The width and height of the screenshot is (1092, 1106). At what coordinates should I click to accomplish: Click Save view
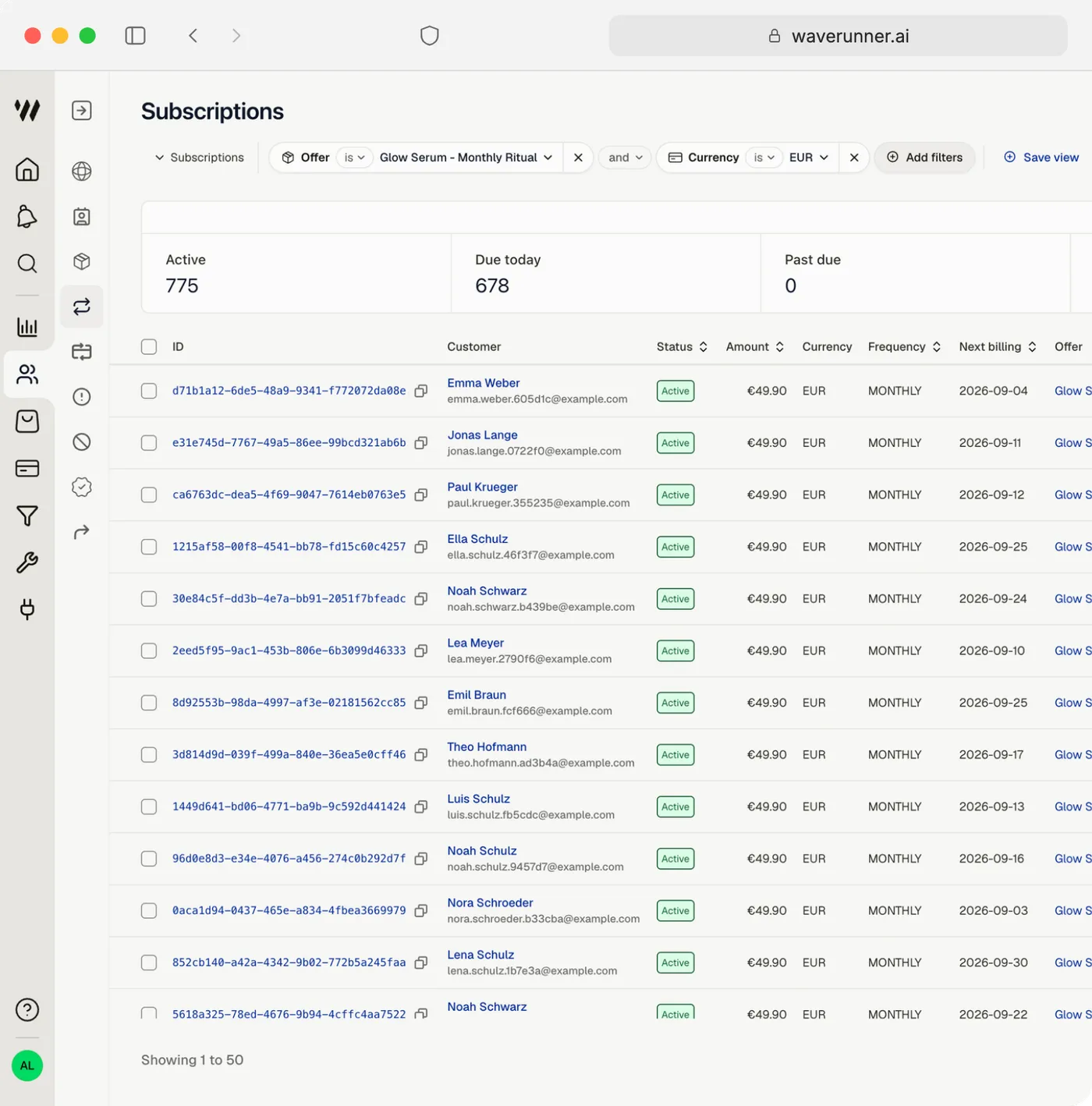point(1041,158)
